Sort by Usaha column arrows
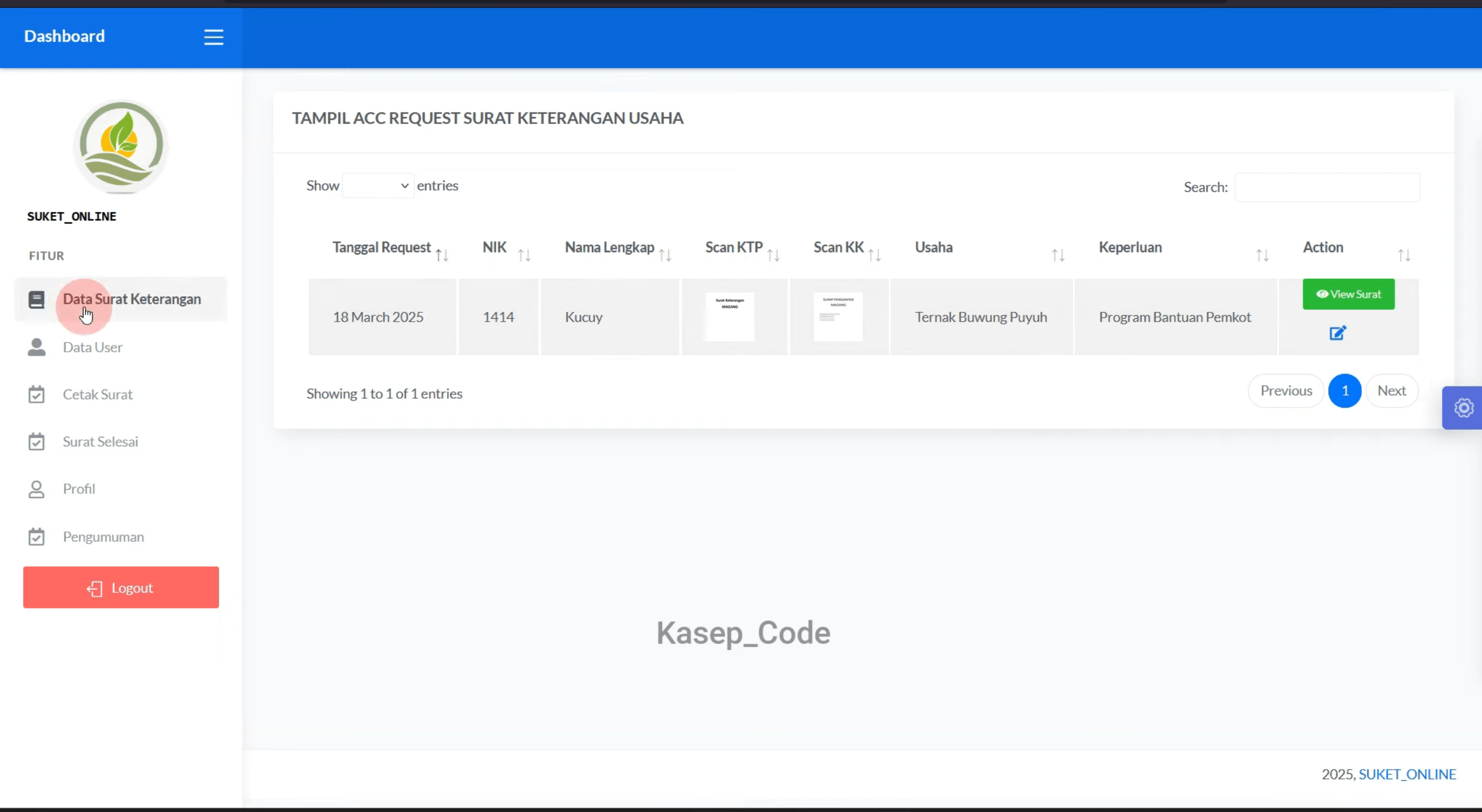This screenshot has height=812, width=1482. [x=1058, y=255]
